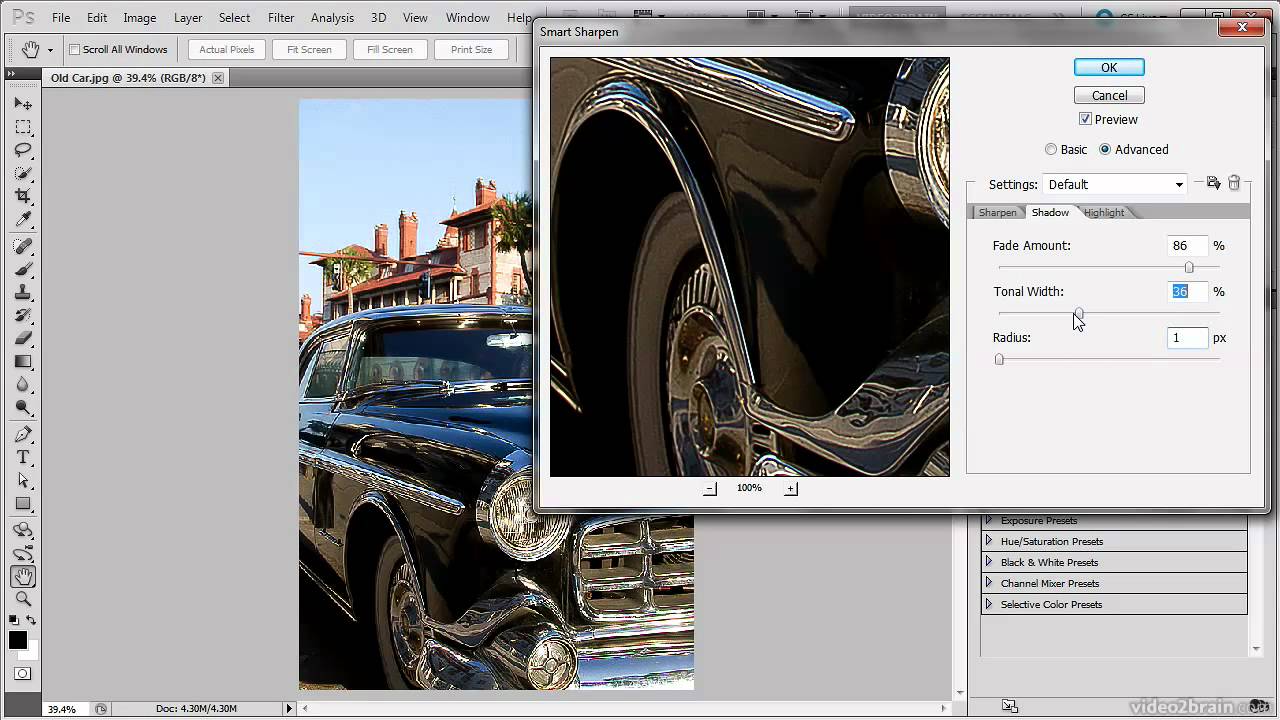Expand Selective Color Presets
This screenshot has width=1280, height=720.
(988, 604)
